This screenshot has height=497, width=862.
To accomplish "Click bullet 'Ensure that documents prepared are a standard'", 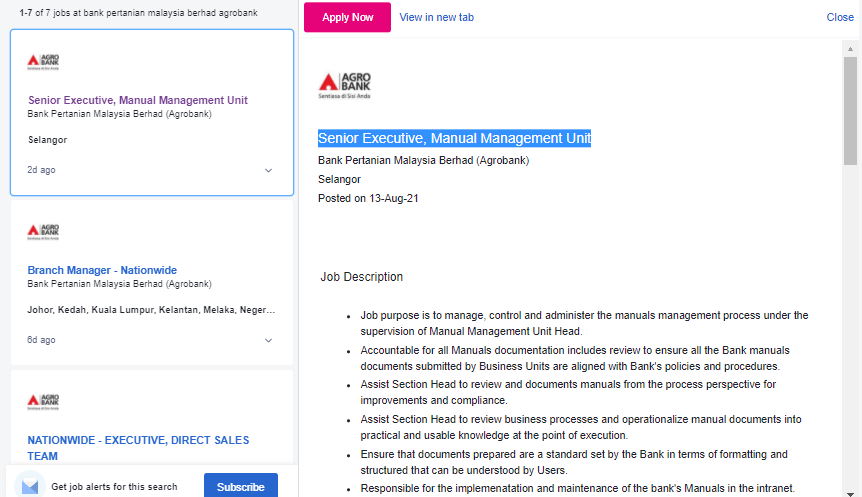I will click(x=574, y=462).
